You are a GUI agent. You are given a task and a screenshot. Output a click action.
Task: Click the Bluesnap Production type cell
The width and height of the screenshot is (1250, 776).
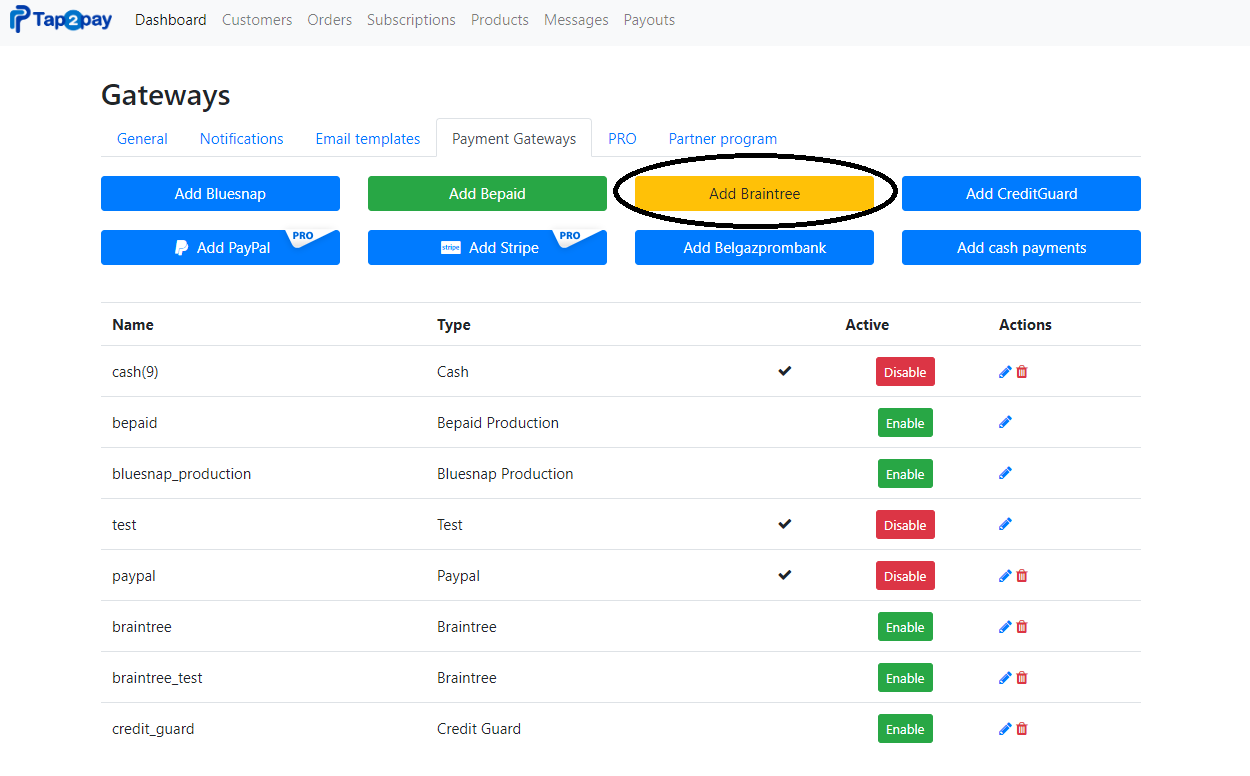coord(505,474)
